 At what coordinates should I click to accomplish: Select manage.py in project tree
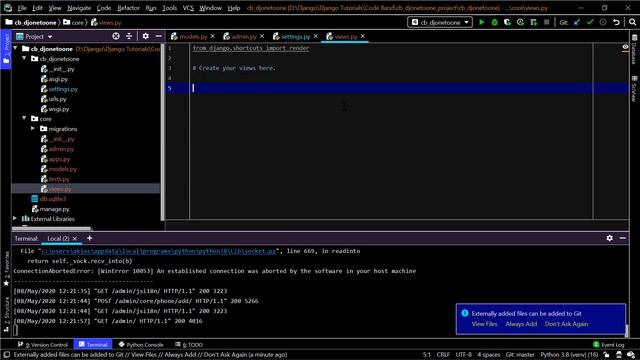(x=51, y=209)
